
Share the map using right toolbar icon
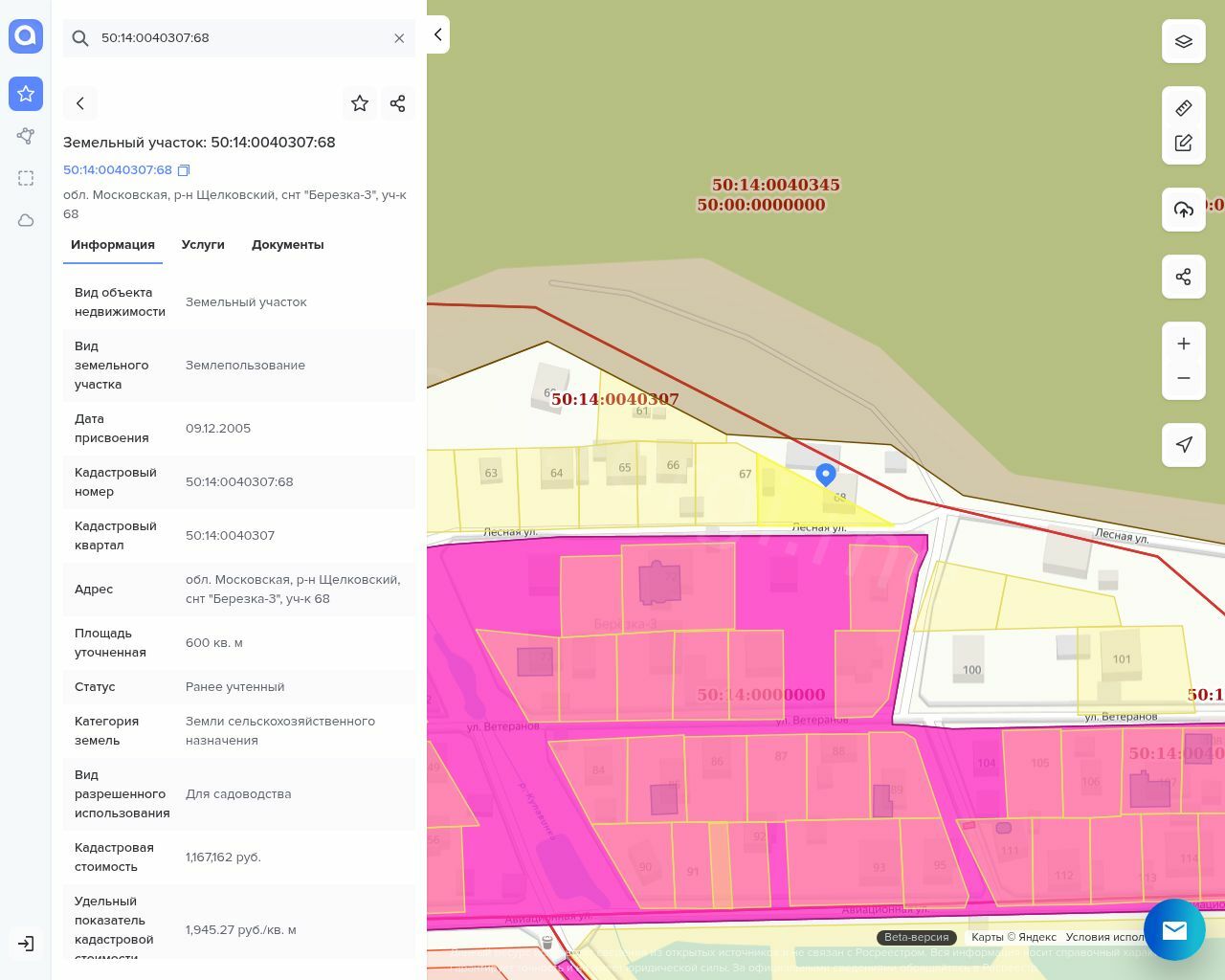tap(1183, 277)
